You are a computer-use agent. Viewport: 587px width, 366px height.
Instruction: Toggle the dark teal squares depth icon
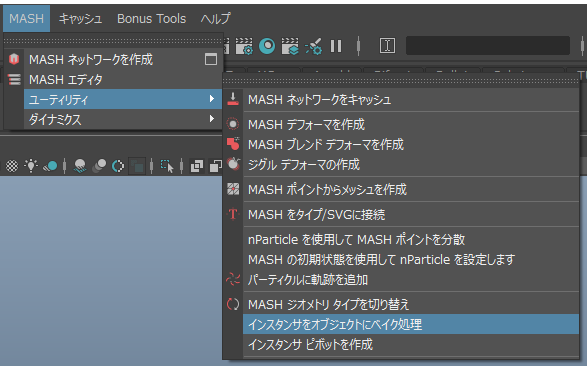[137, 166]
